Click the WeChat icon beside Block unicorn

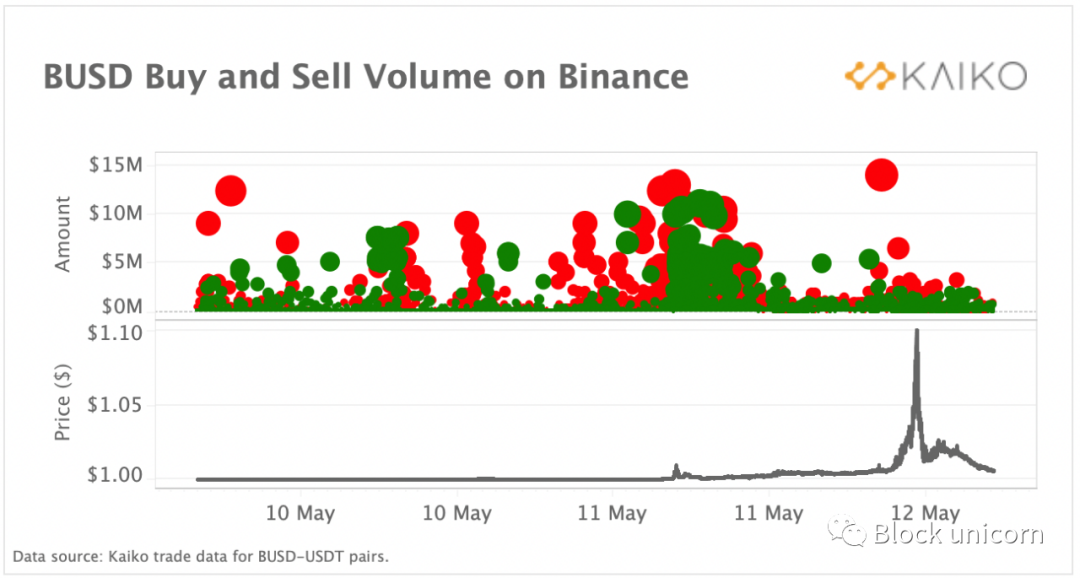853,533
